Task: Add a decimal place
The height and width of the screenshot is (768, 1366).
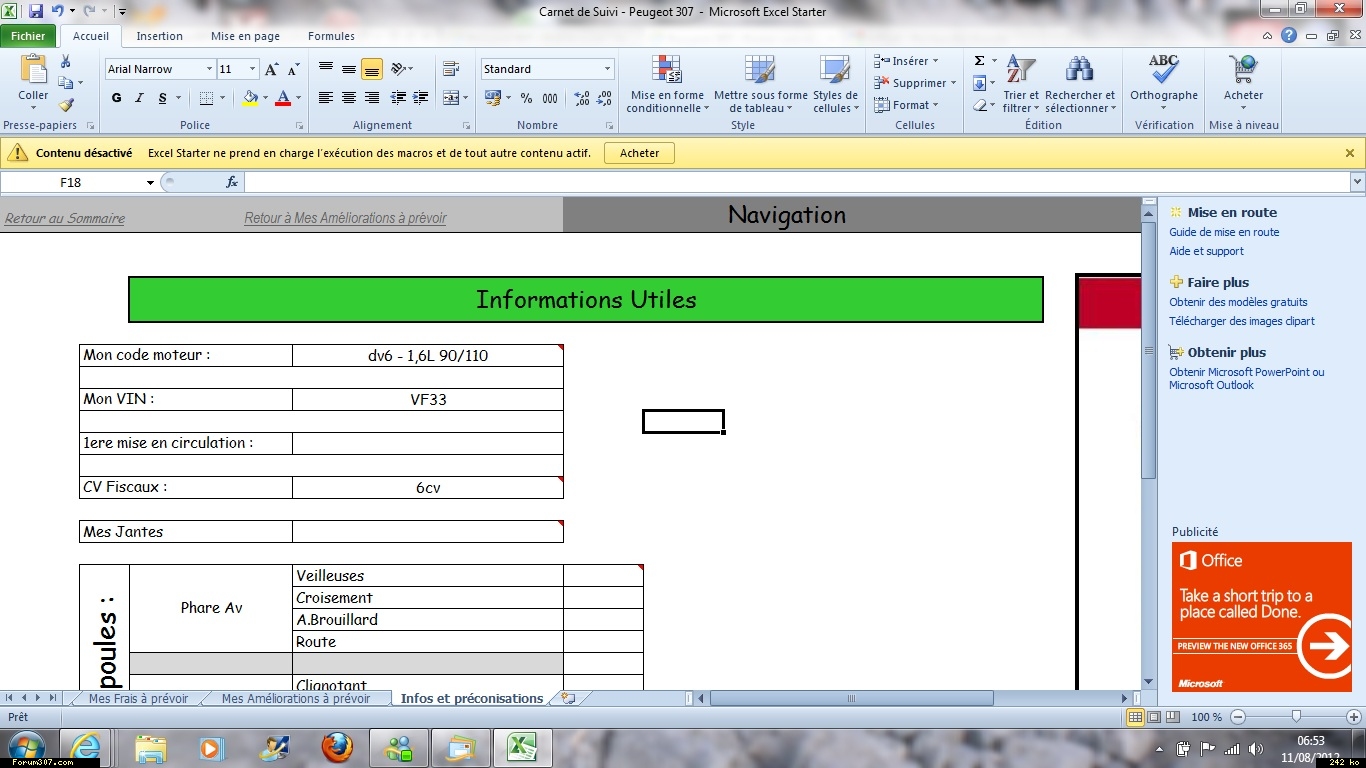Action: [583, 98]
